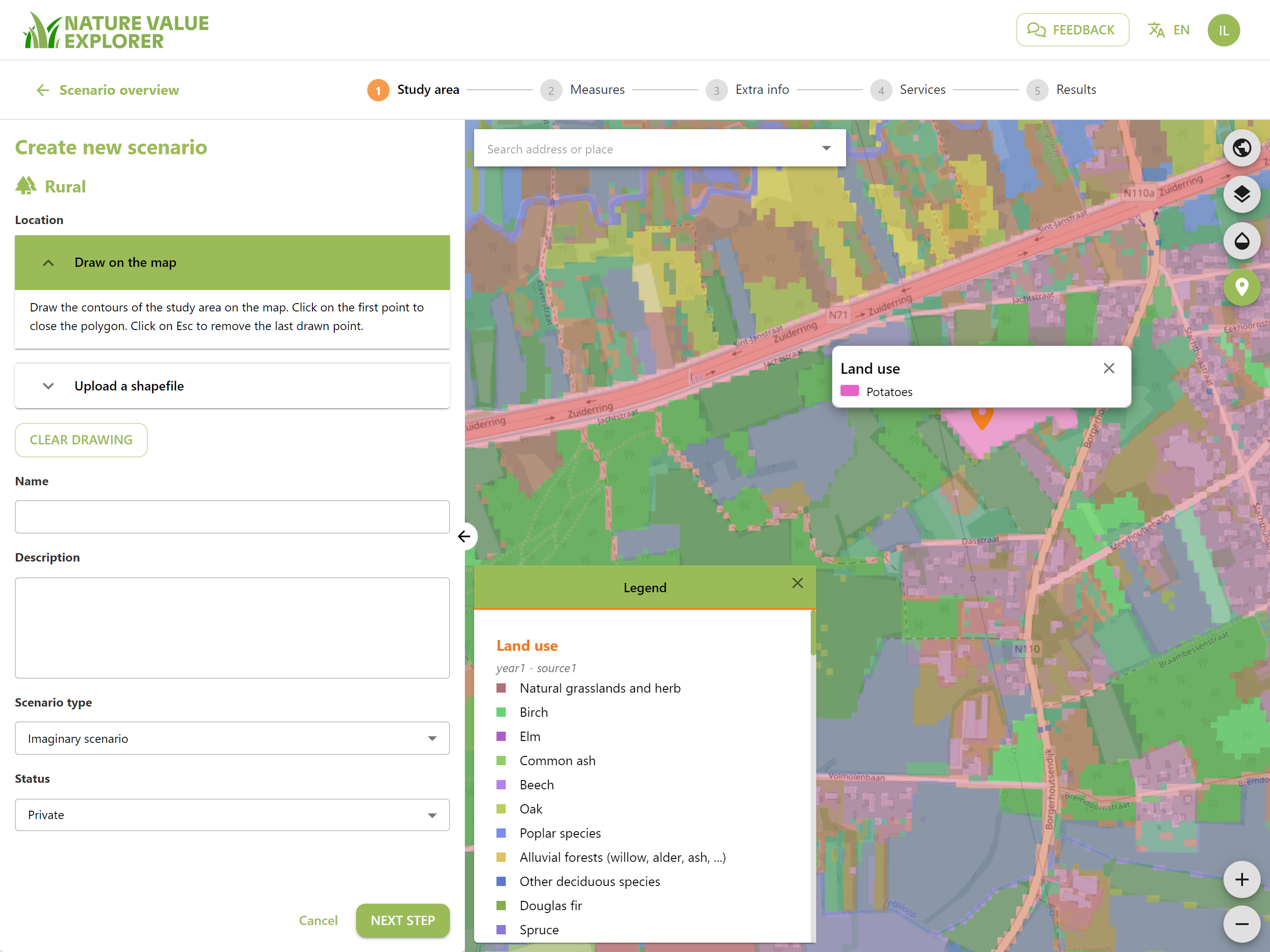This screenshot has width=1270, height=952.
Task: Click the Douglas fir legend swatch
Action: click(x=501, y=906)
